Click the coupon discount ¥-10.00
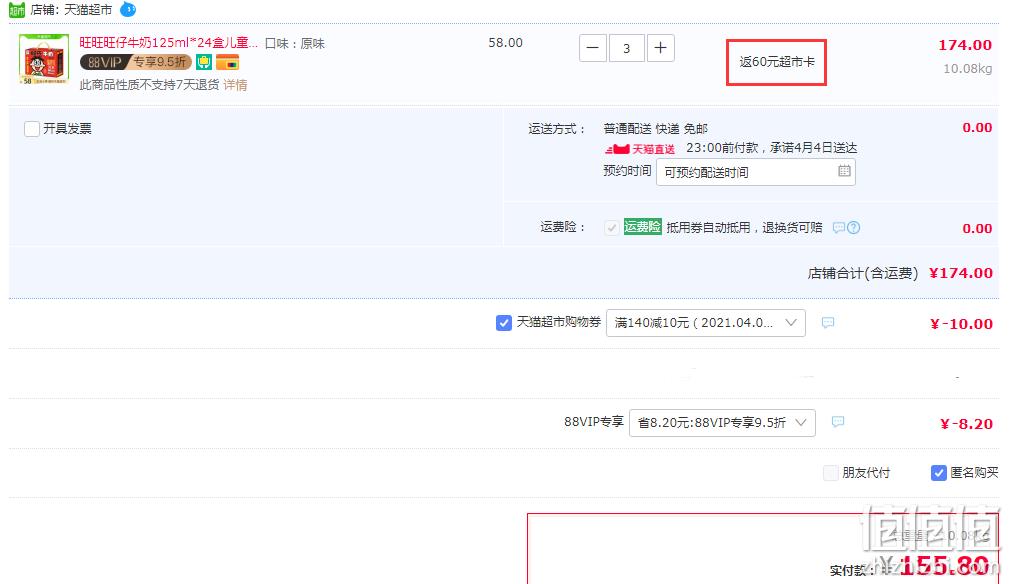Viewport: 1010px width, 584px height. click(x=961, y=324)
